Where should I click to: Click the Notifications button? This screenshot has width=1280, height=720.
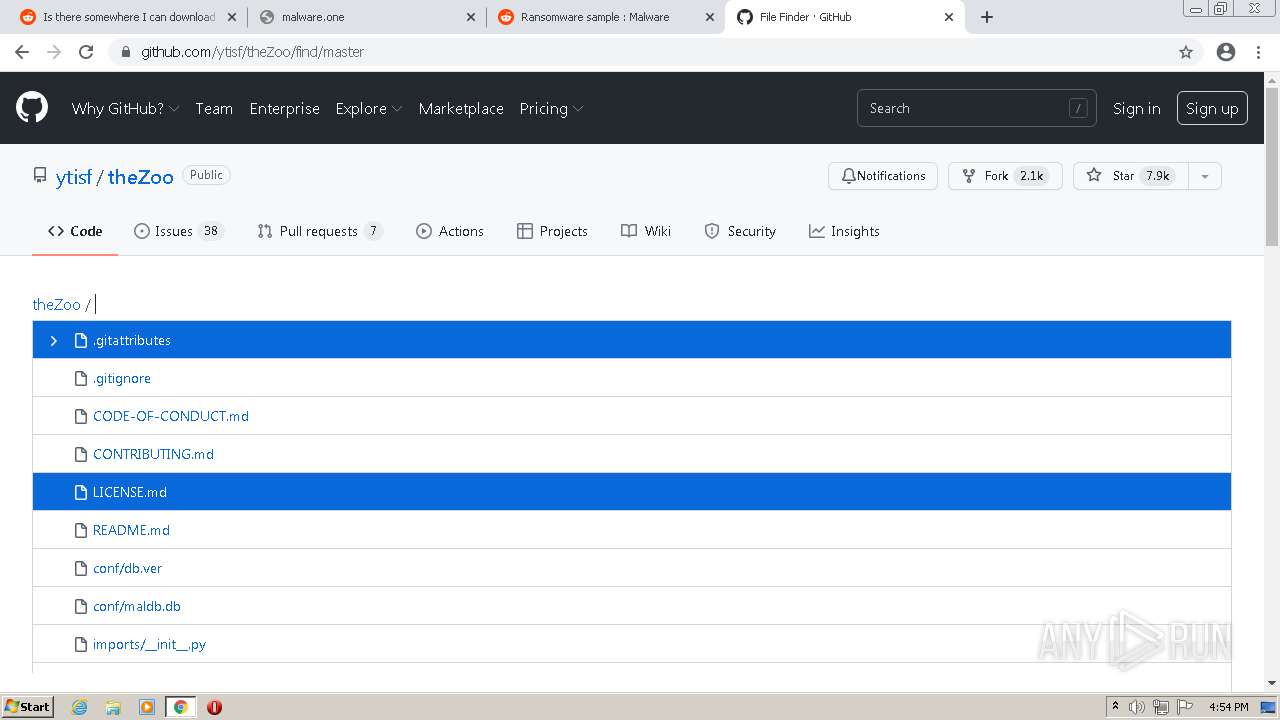883,176
